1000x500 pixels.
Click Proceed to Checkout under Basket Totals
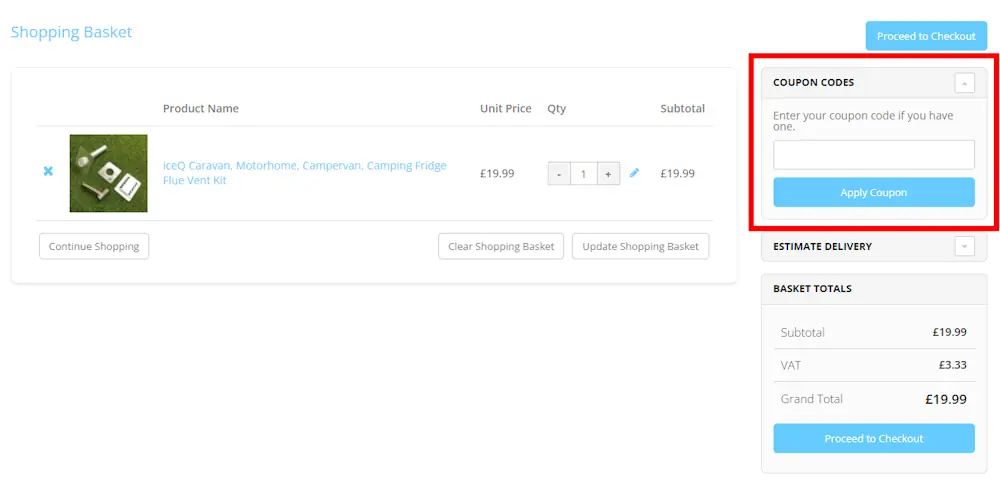(x=873, y=438)
